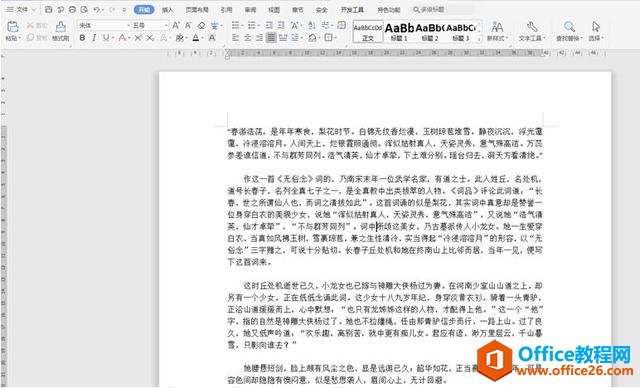Click the Decrease Indent icon
Image resolution: width=640 pixels, height=388 pixels.
269,25
